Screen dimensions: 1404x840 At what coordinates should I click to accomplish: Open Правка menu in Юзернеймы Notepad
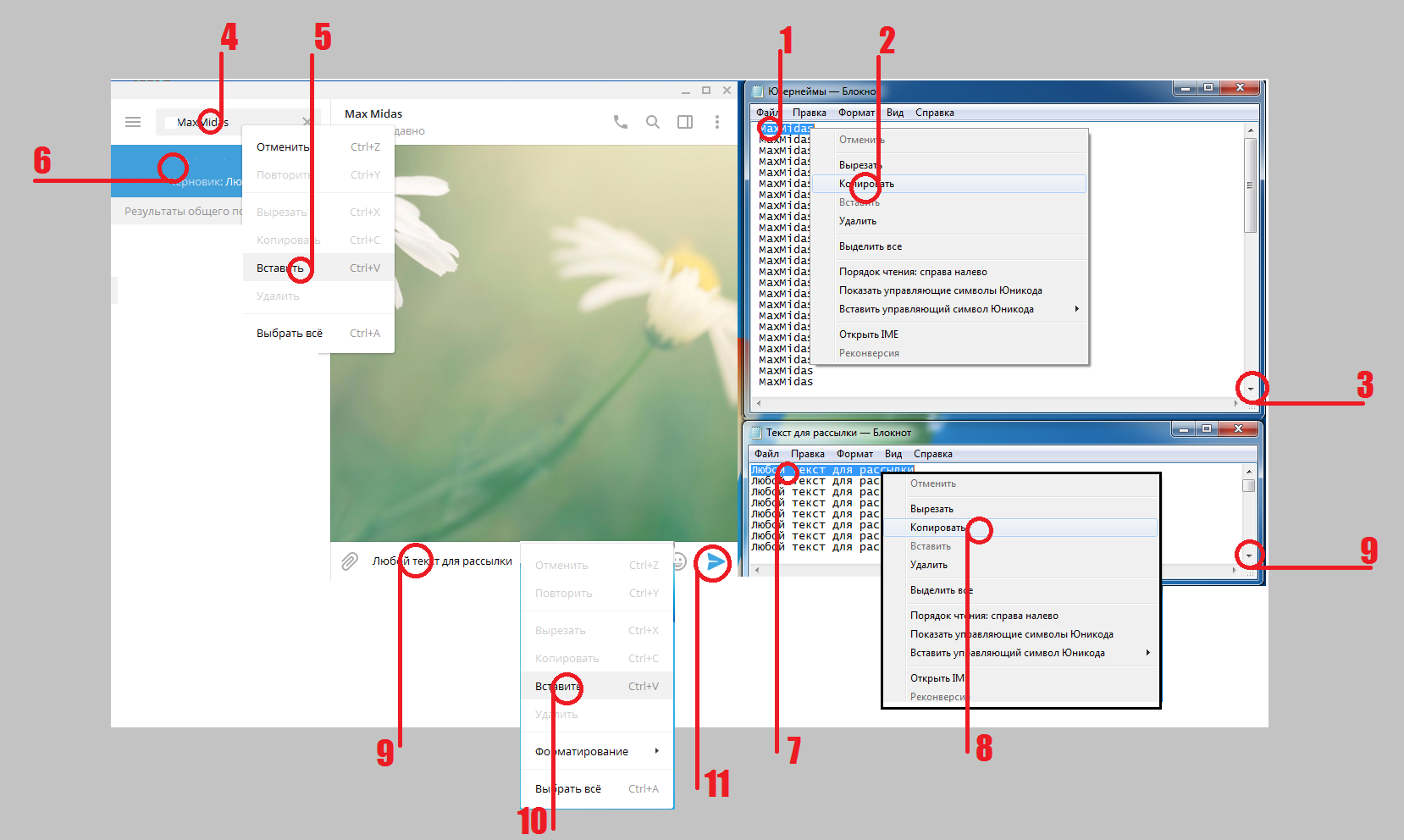point(810,113)
